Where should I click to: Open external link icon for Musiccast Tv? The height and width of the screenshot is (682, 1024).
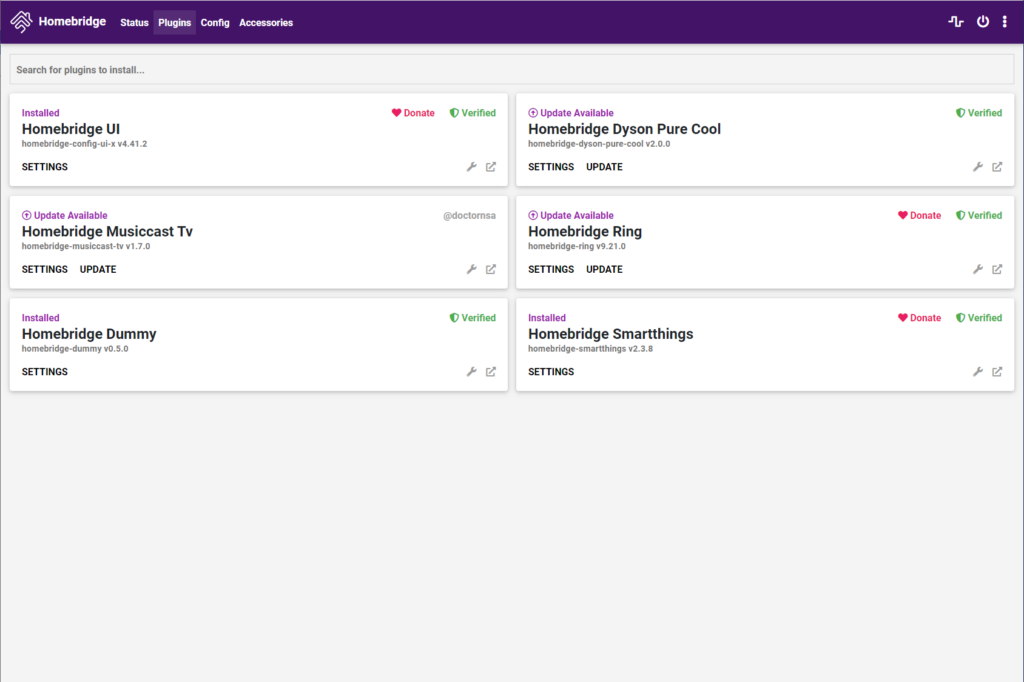[490, 269]
